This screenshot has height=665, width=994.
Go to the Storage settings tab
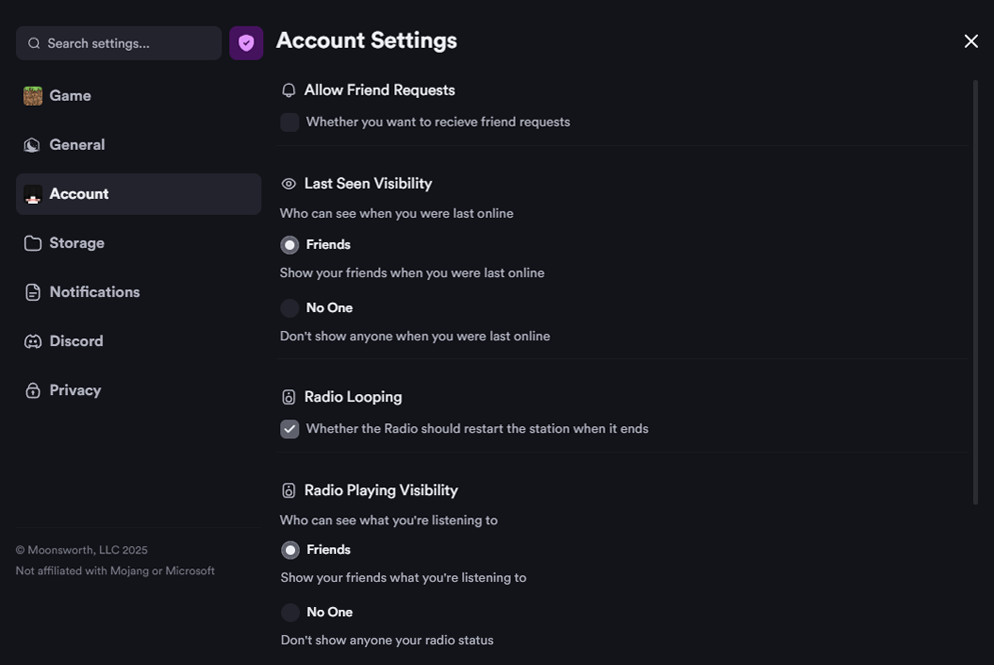pos(138,243)
